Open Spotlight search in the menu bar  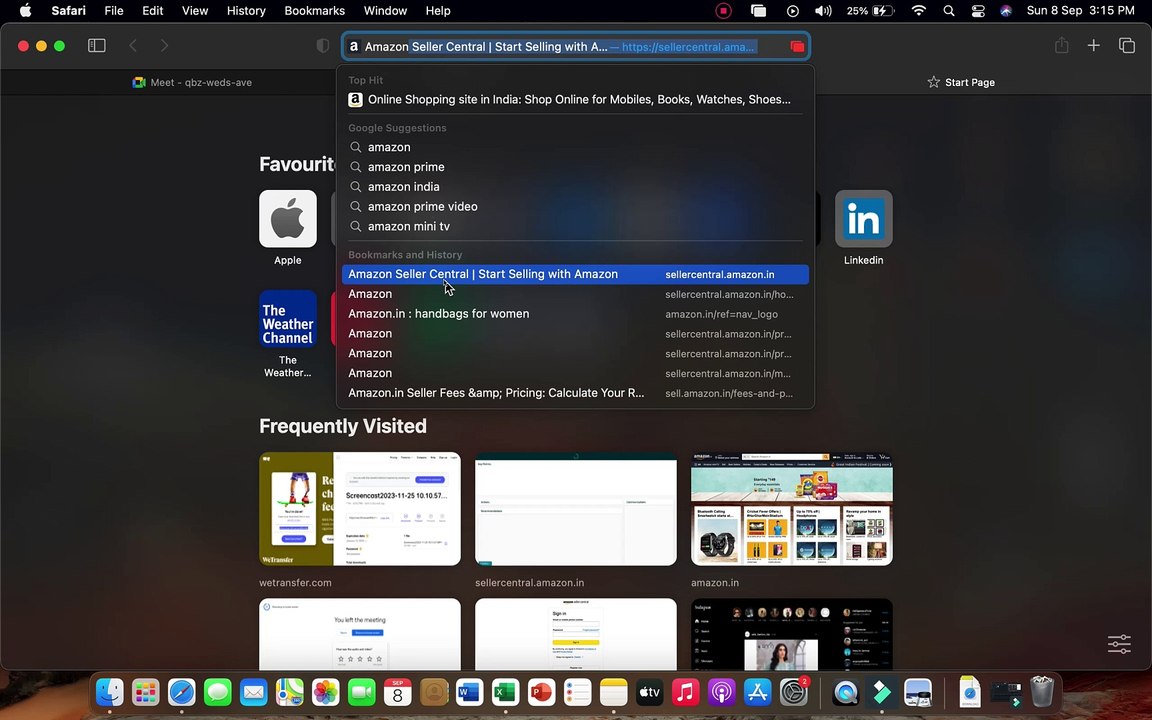[948, 10]
